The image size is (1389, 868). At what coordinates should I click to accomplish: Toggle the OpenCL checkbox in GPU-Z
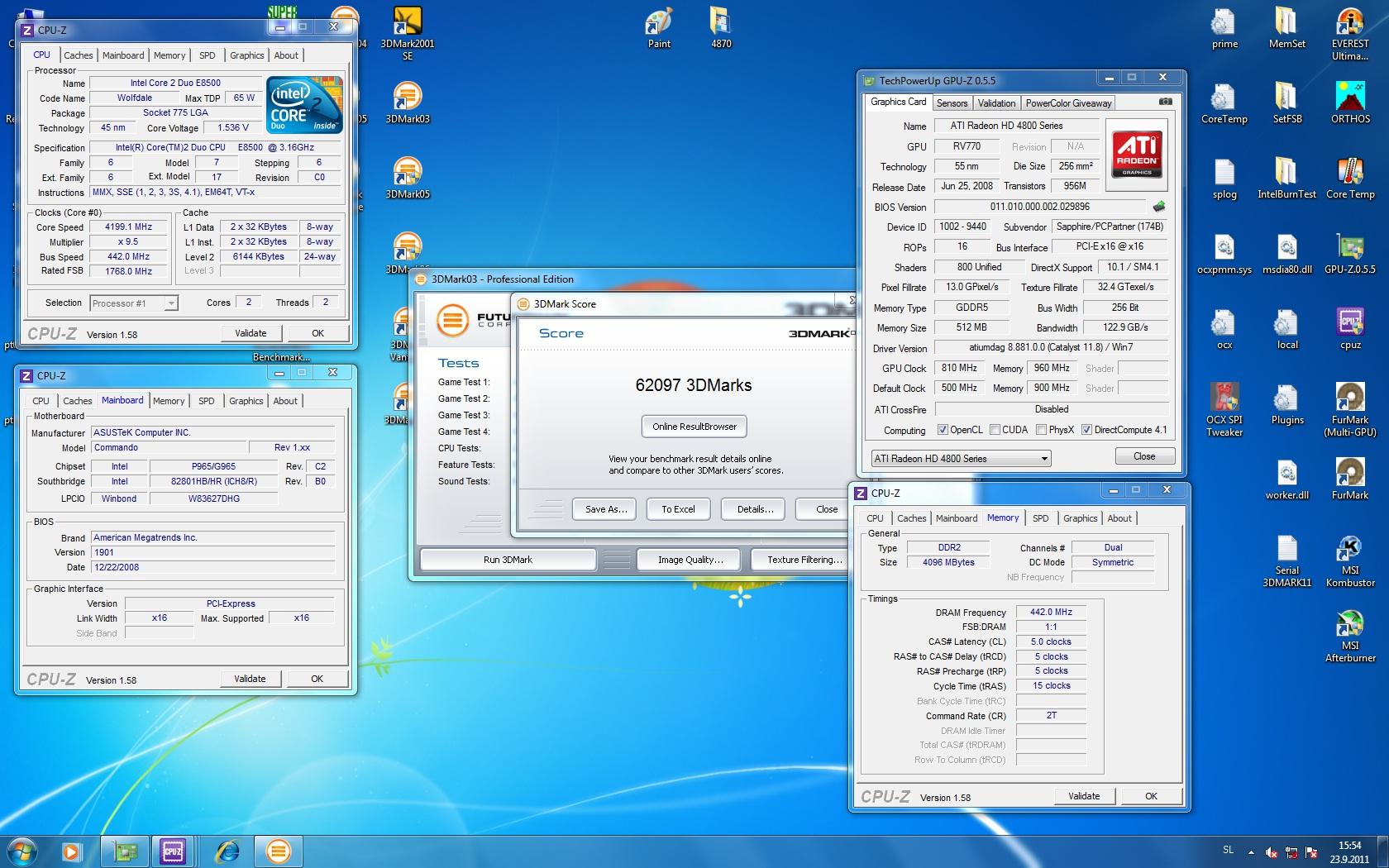click(x=943, y=430)
